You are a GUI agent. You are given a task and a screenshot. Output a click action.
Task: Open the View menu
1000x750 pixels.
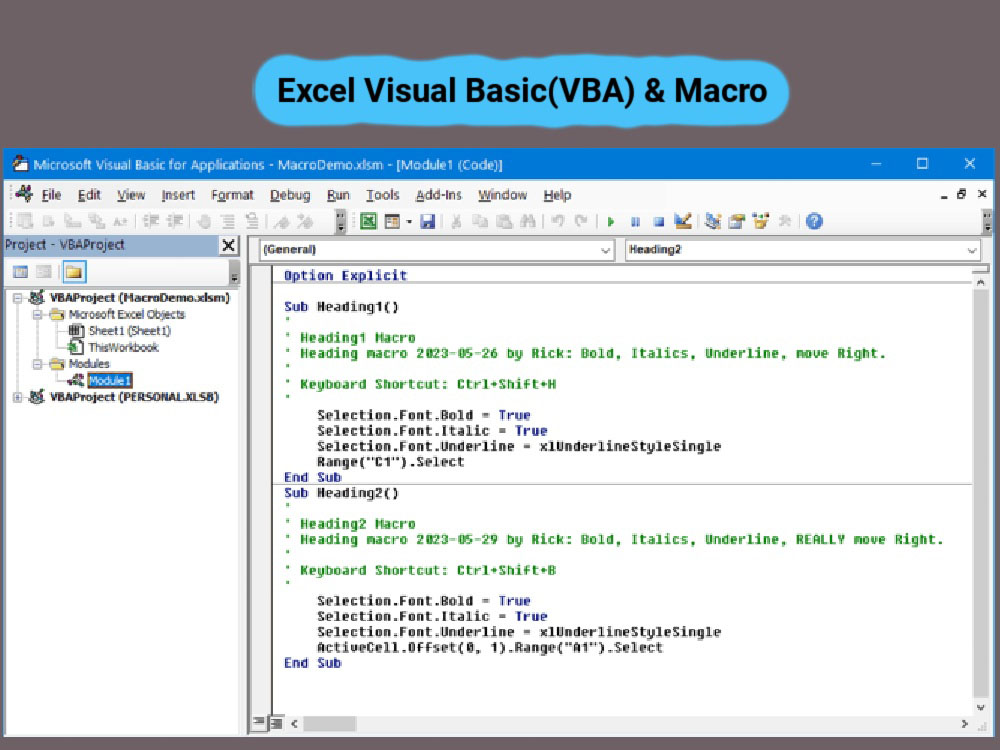tap(131, 195)
